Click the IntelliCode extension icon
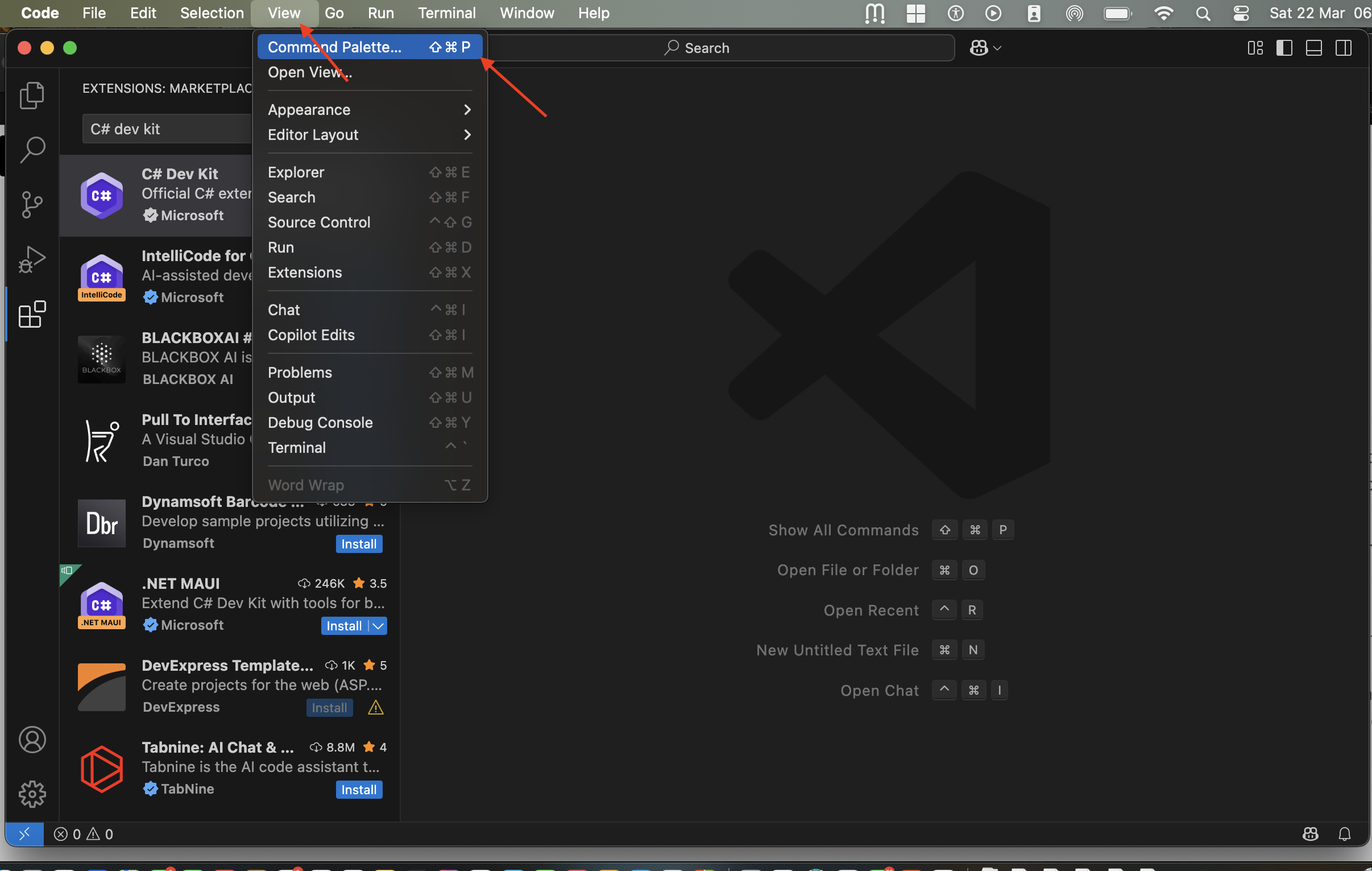 101,278
